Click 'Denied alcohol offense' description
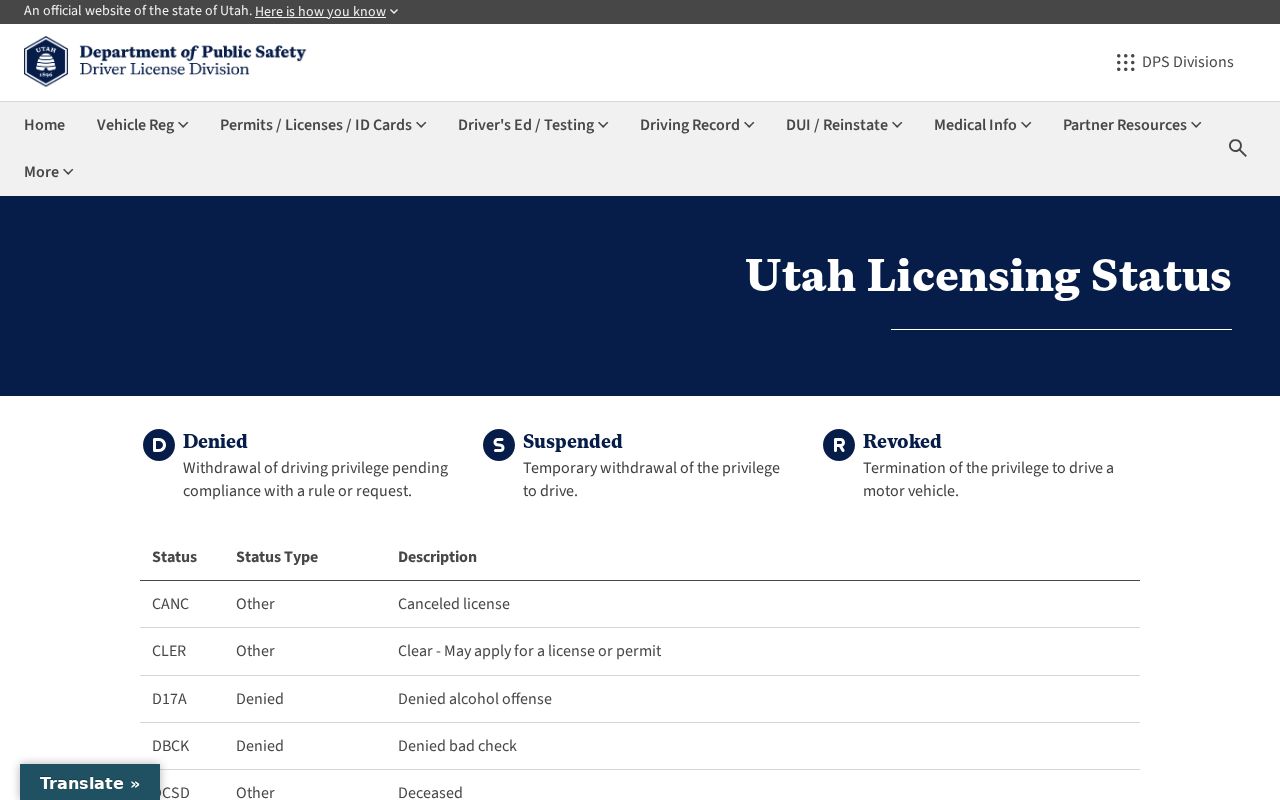This screenshot has height=800, width=1280. tap(475, 699)
